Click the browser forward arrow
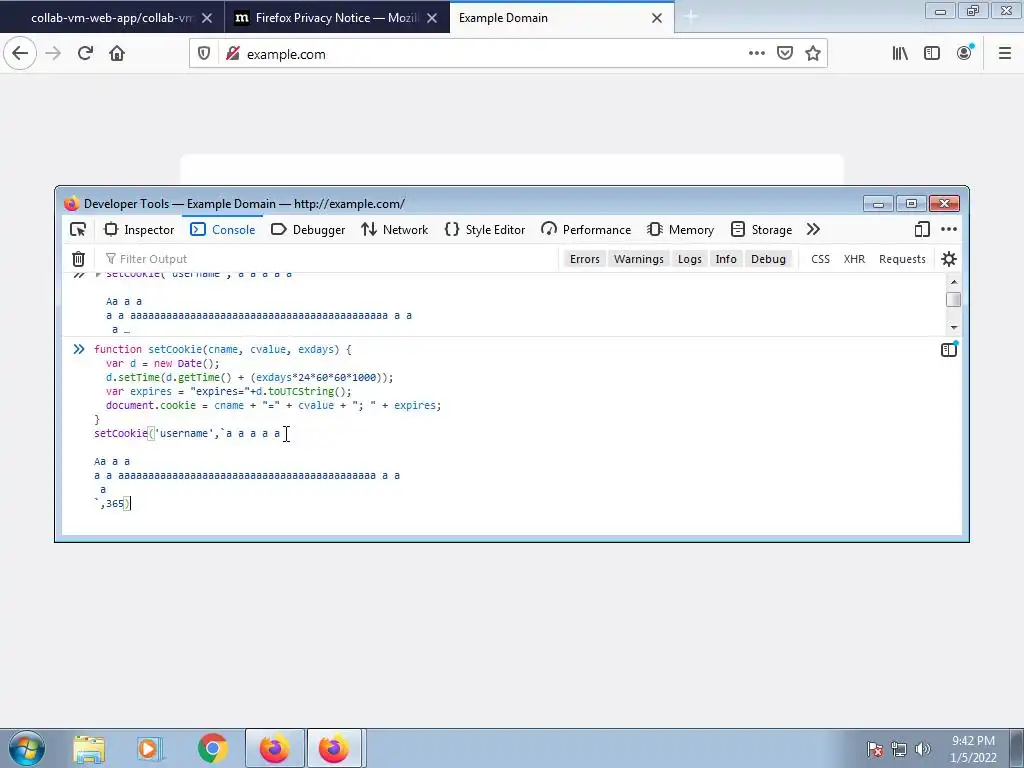 pyautogui.click(x=53, y=54)
